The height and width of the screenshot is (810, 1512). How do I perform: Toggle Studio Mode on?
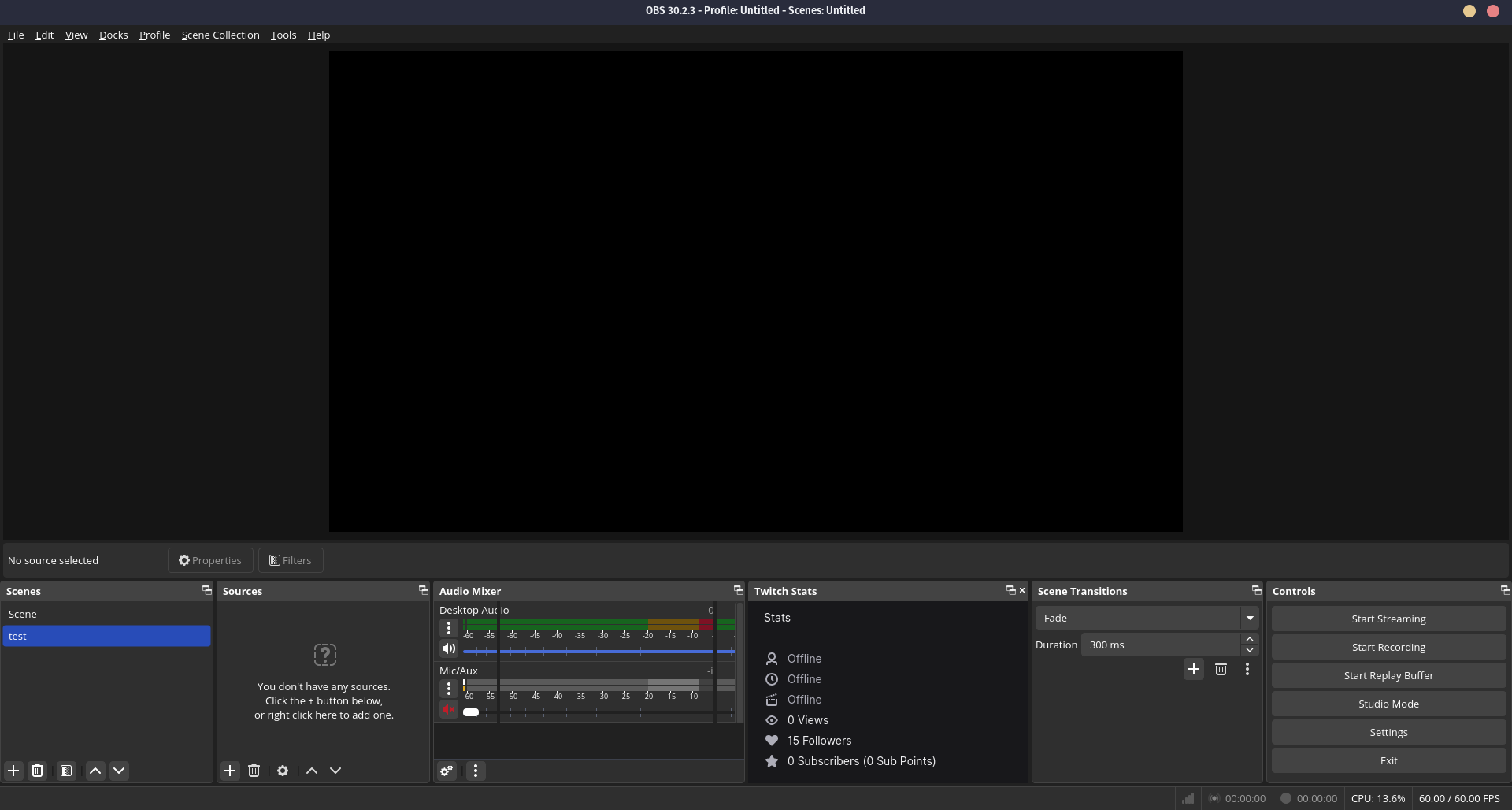(1388, 704)
